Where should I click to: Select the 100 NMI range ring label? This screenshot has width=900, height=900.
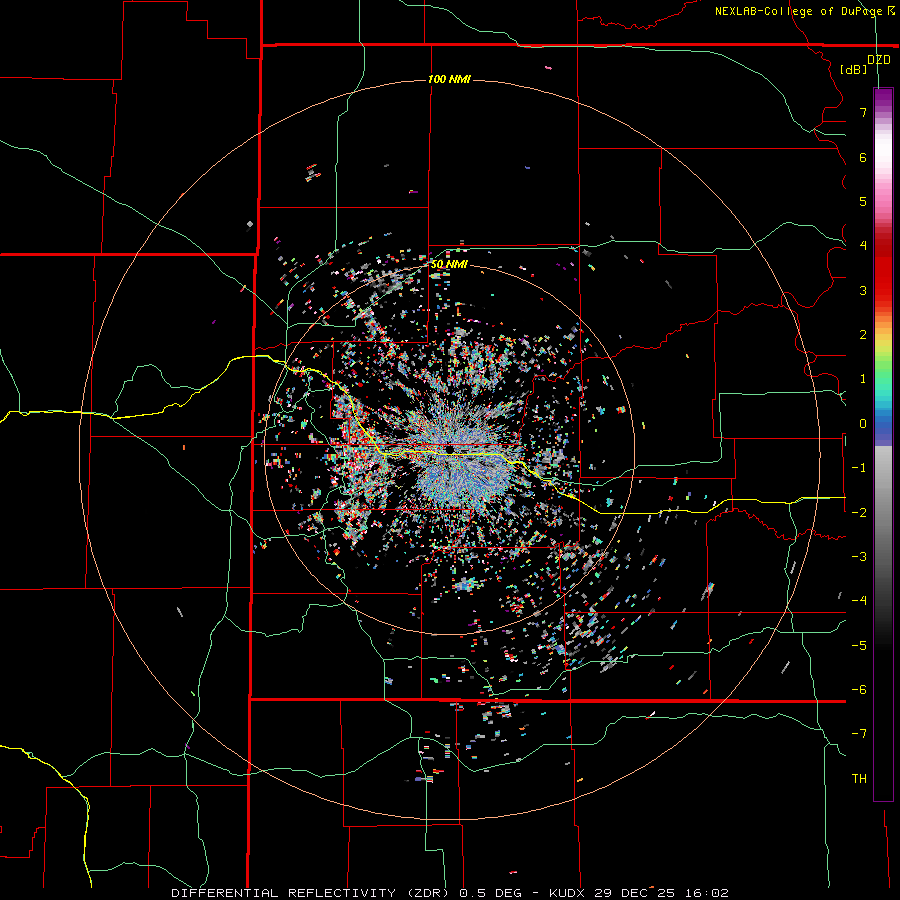click(449, 79)
